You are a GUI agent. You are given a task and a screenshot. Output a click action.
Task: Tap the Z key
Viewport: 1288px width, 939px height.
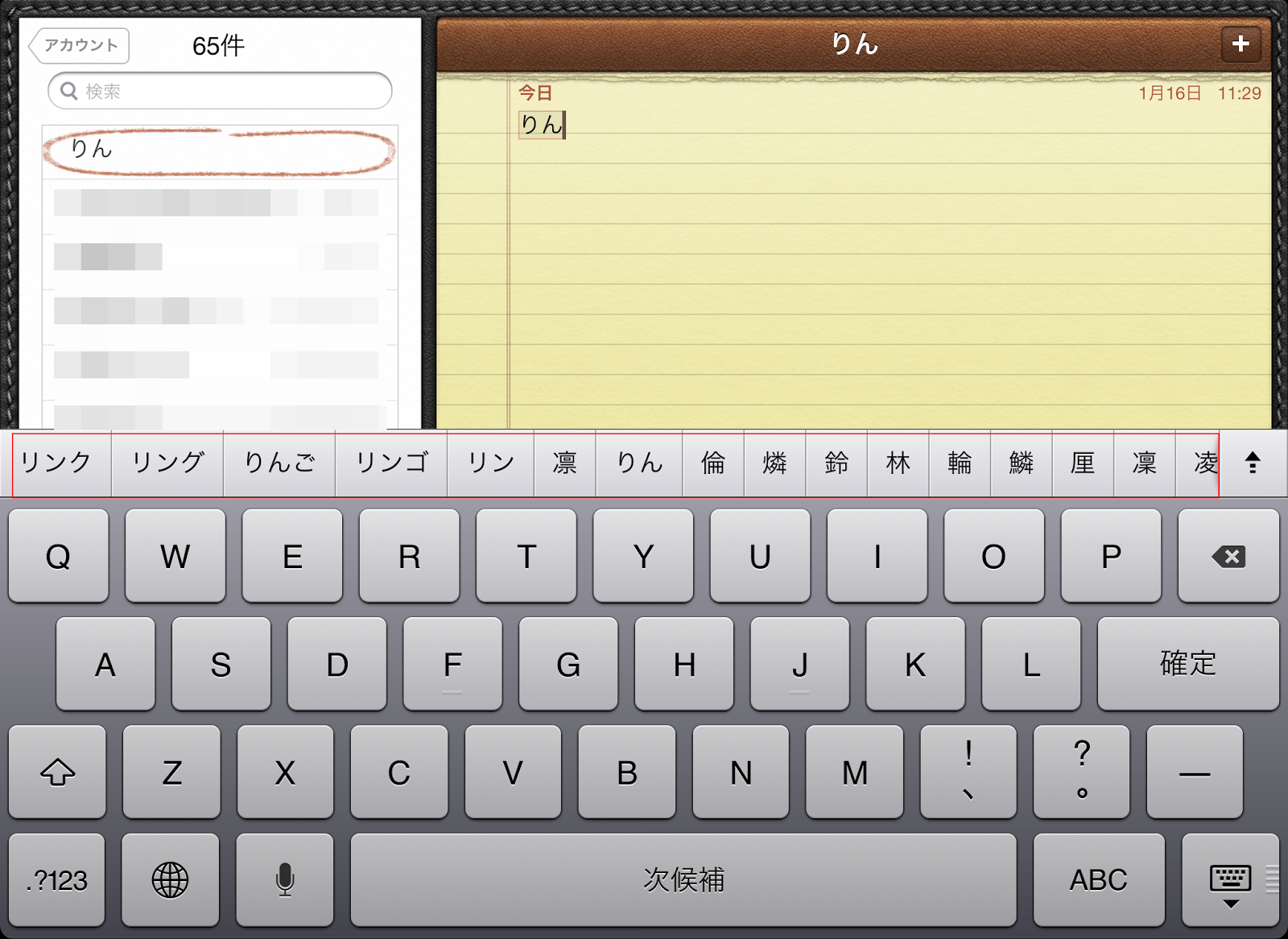click(171, 772)
